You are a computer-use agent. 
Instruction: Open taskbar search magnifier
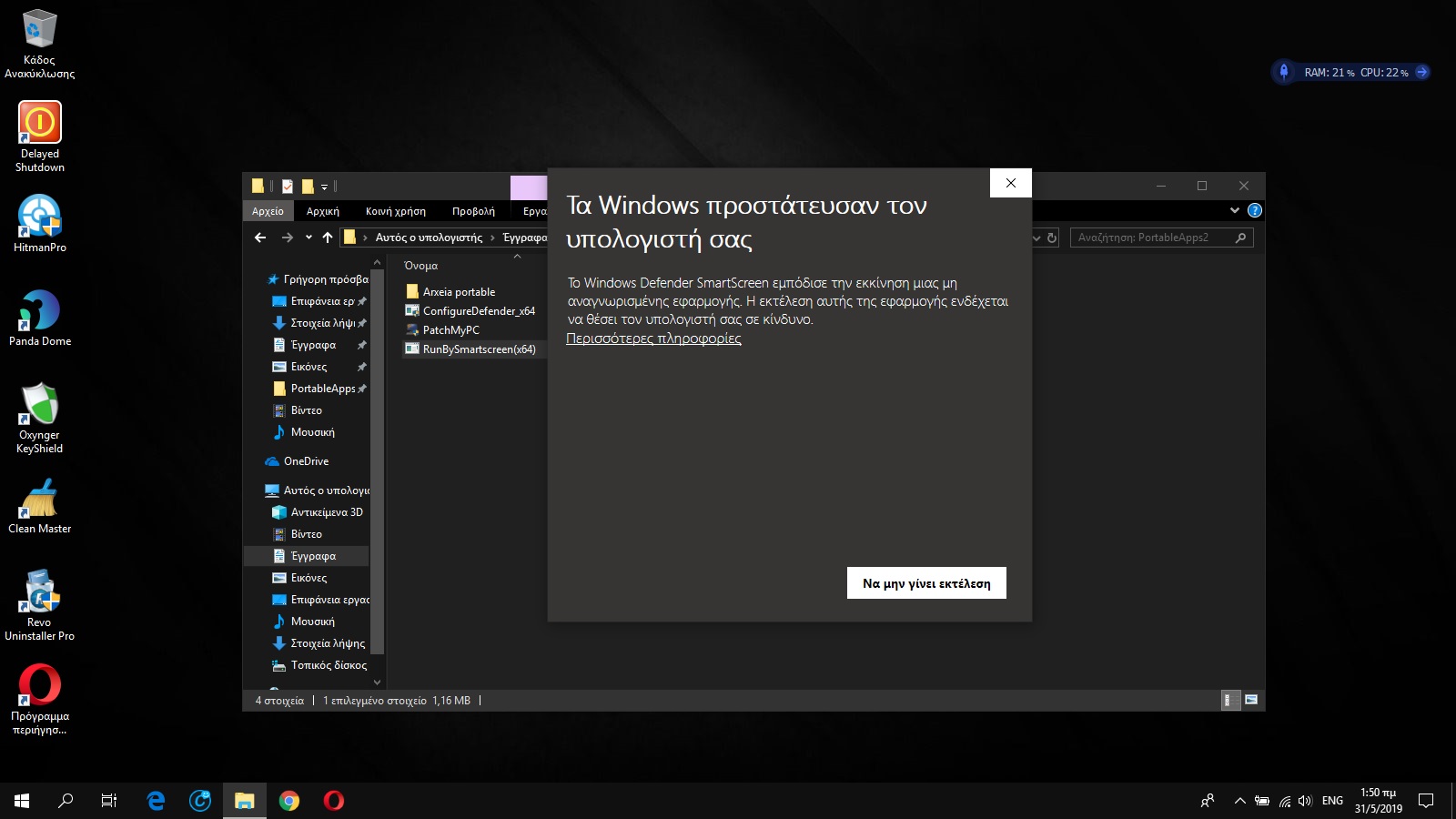pyautogui.click(x=66, y=801)
